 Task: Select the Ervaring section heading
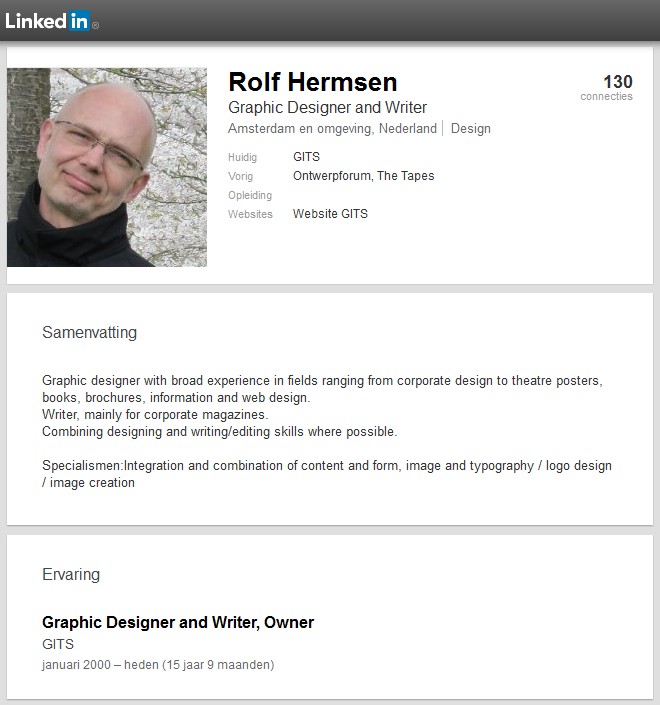pyautogui.click(x=71, y=575)
